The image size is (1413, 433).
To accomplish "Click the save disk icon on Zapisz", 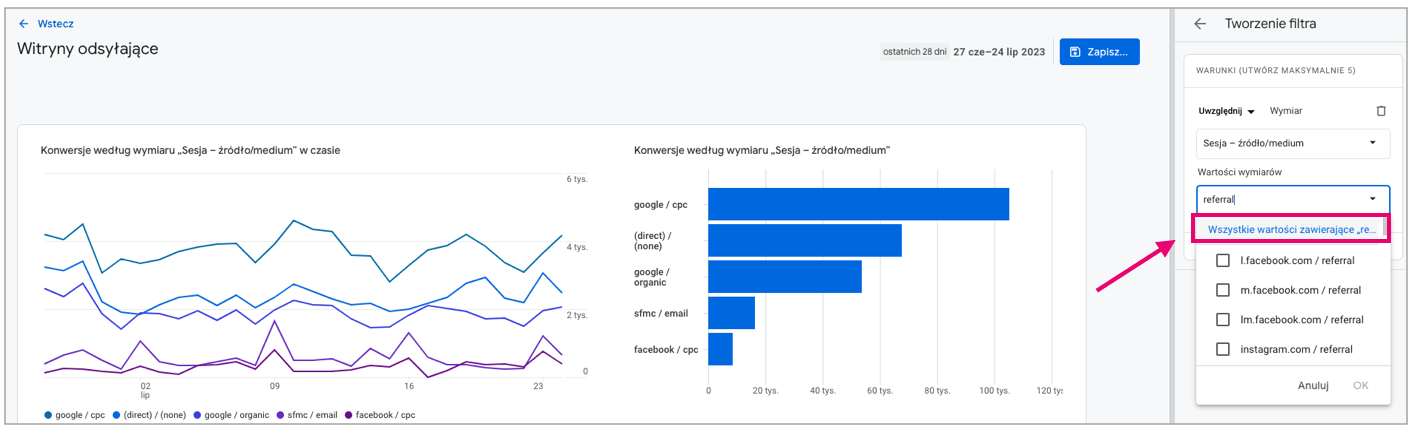I will click(1075, 52).
